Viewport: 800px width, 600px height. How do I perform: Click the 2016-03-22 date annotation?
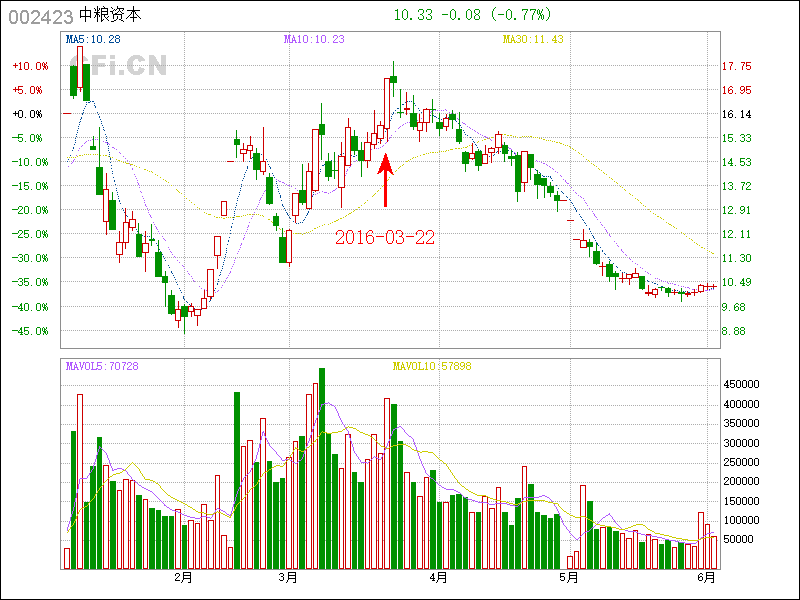coord(385,237)
